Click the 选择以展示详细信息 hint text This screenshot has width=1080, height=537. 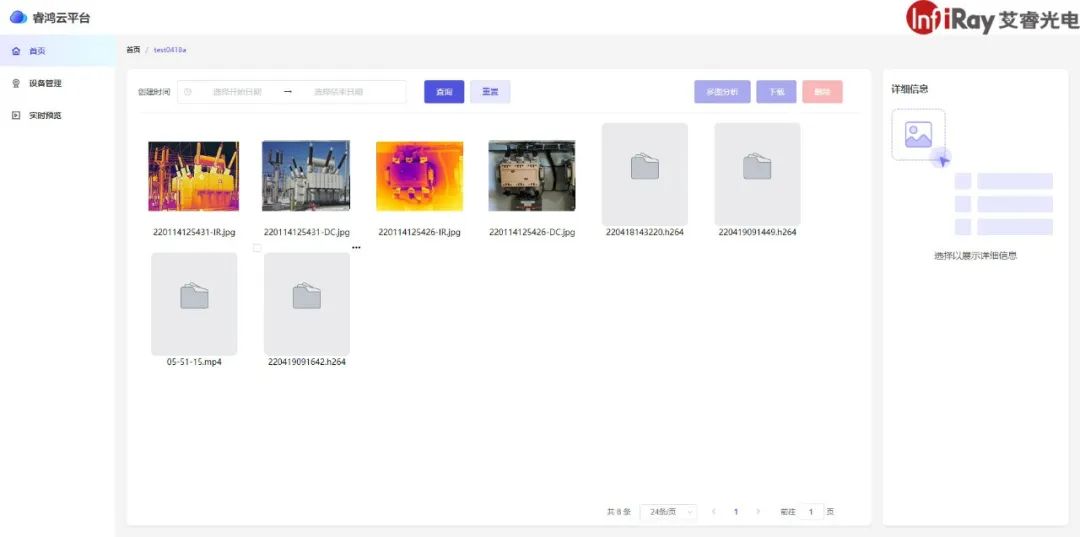click(975, 255)
